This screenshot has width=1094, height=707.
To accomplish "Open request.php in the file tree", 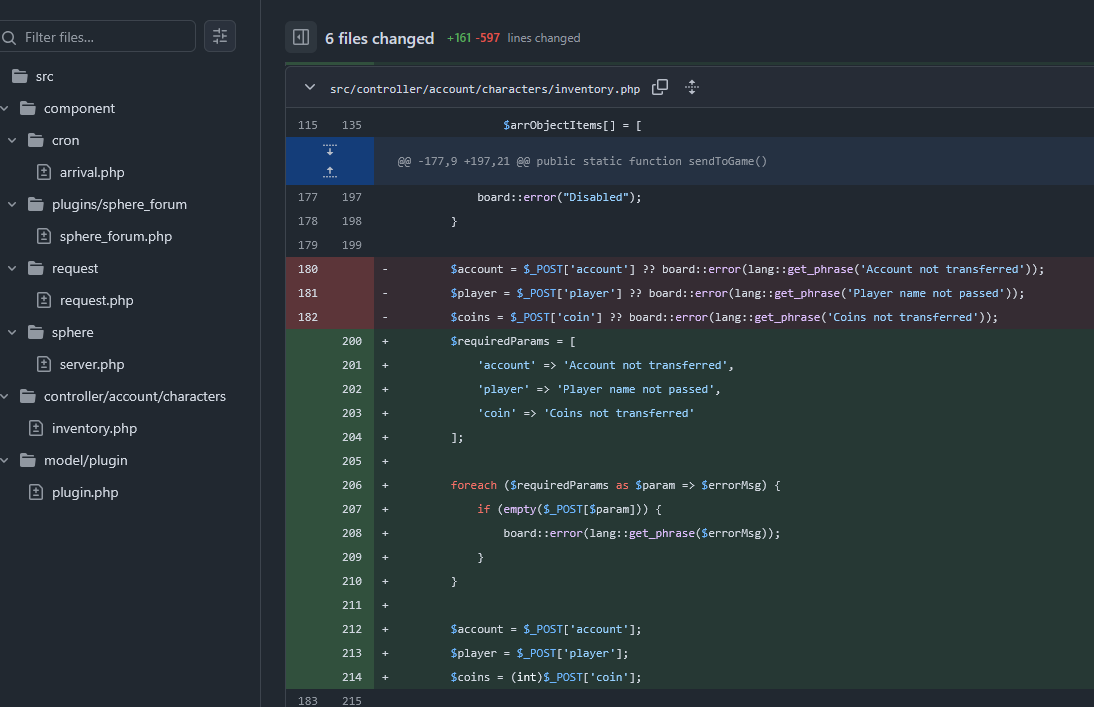I will 96,301.
